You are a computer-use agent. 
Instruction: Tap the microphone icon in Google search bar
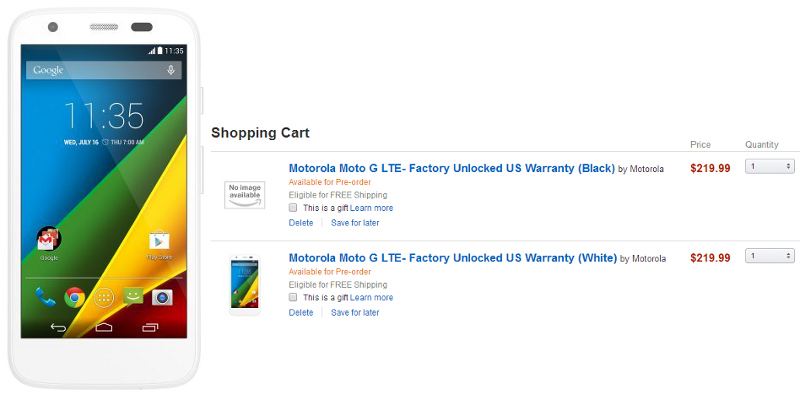pyautogui.click(x=171, y=70)
